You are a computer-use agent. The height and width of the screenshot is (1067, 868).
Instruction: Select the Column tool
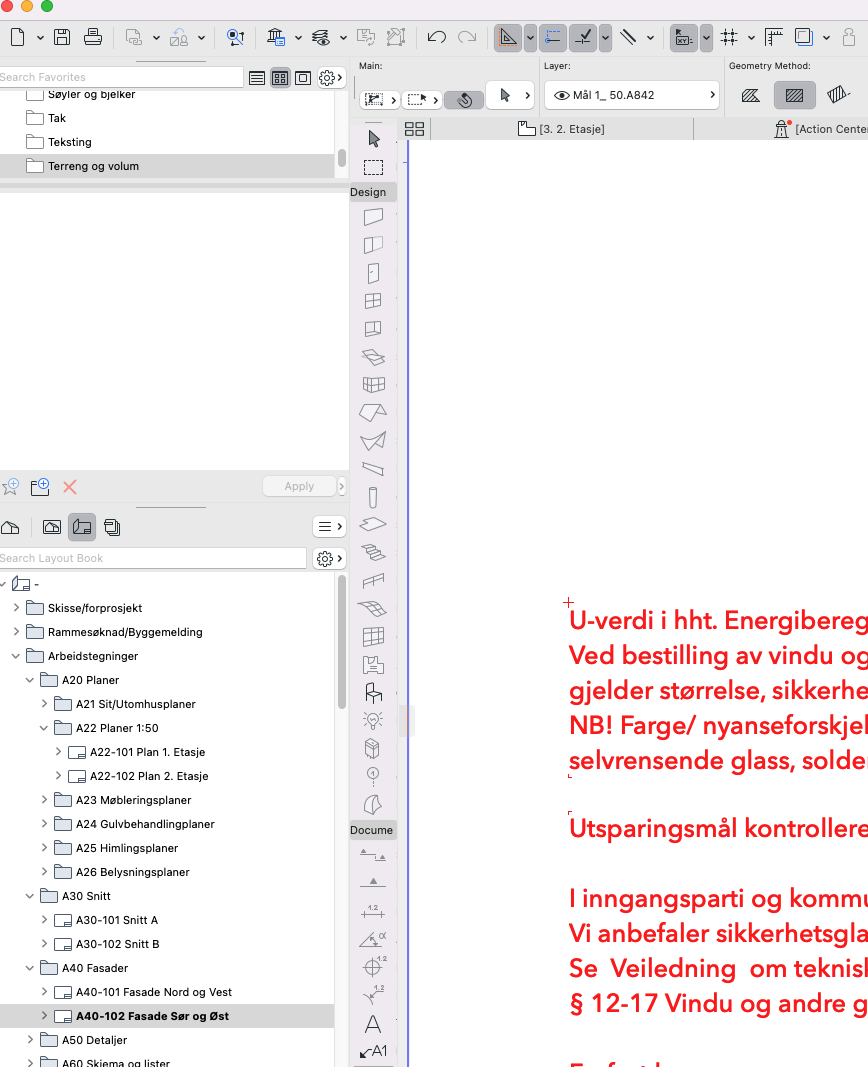point(373,496)
